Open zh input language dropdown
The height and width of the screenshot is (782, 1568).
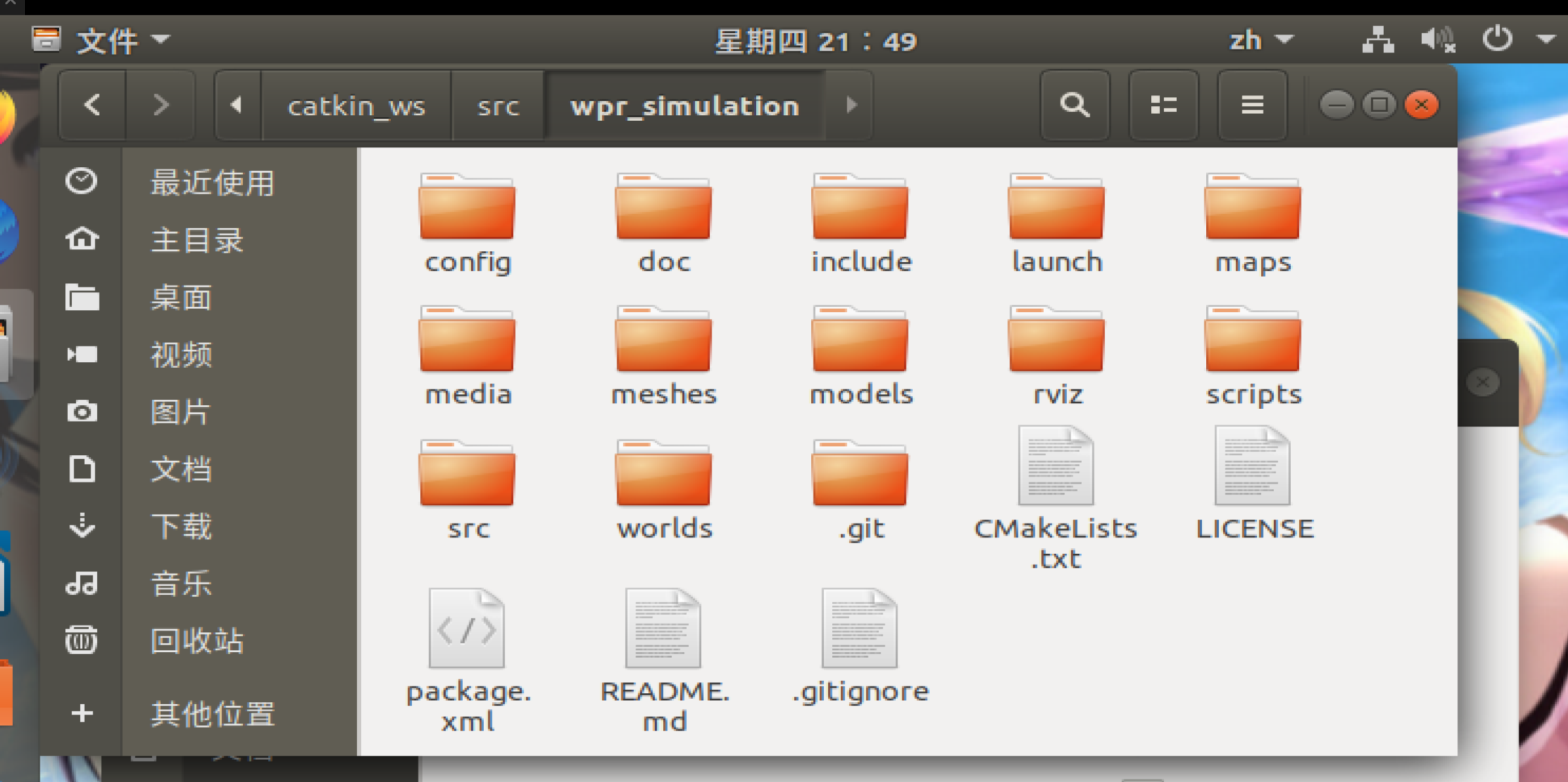pyautogui.click(x=1259, y=40)
